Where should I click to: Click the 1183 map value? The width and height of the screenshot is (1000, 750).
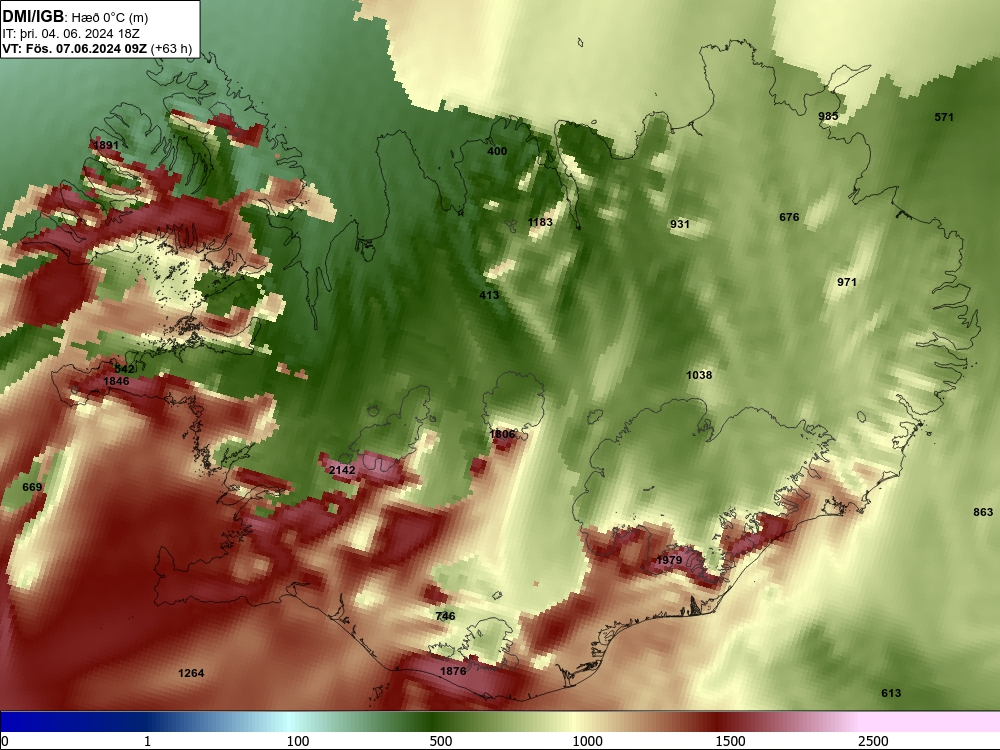[x=540, y=222]
